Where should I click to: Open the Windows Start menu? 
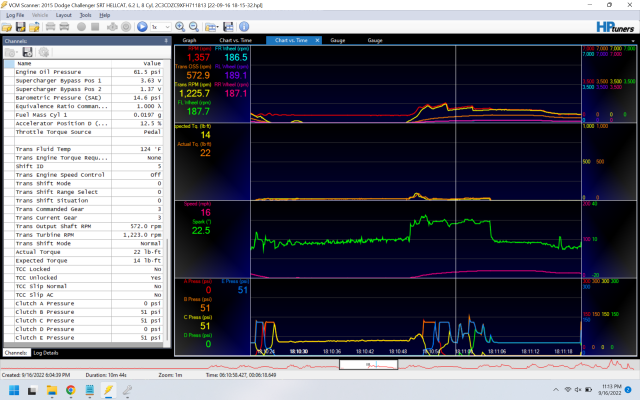14,390
